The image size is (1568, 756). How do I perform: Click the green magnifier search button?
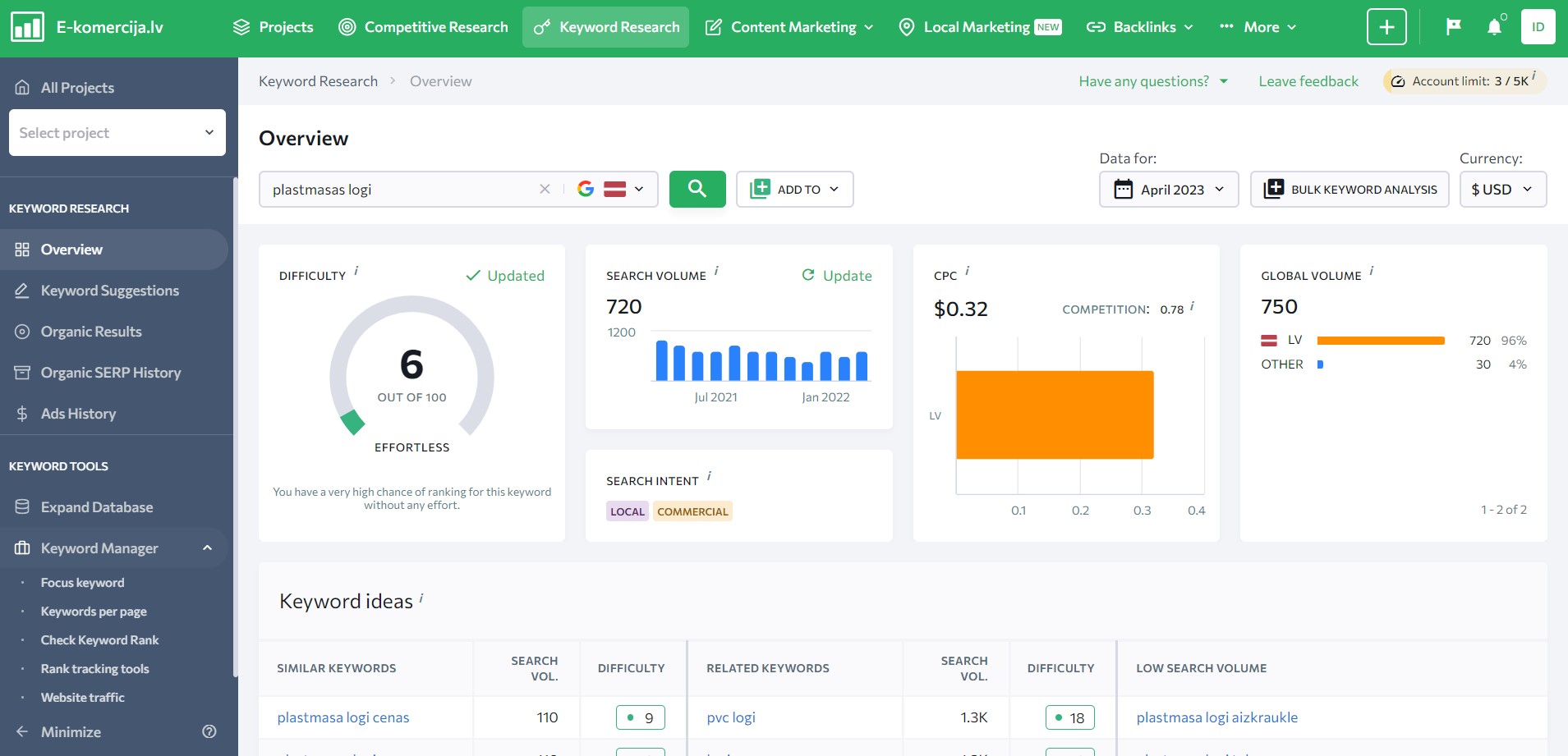click(697, 189)
